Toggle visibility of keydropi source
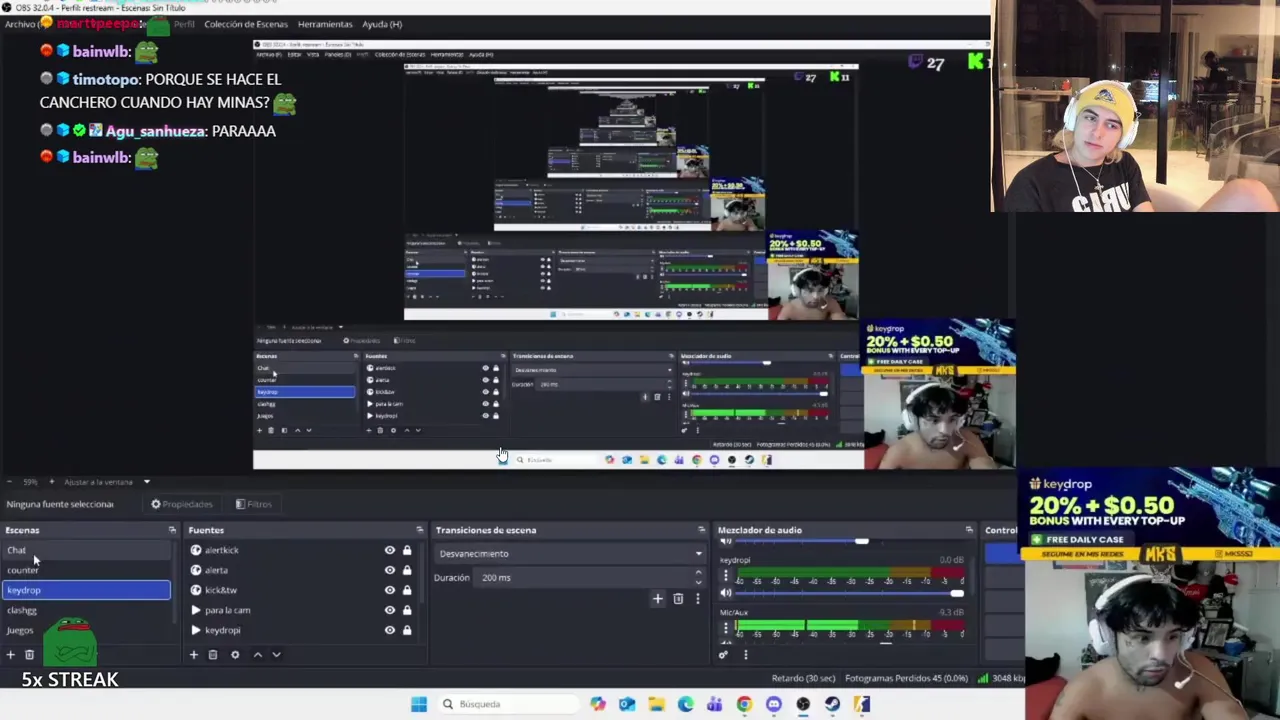This screenshot has height=720, width=1280. click(x=390, y=630)
